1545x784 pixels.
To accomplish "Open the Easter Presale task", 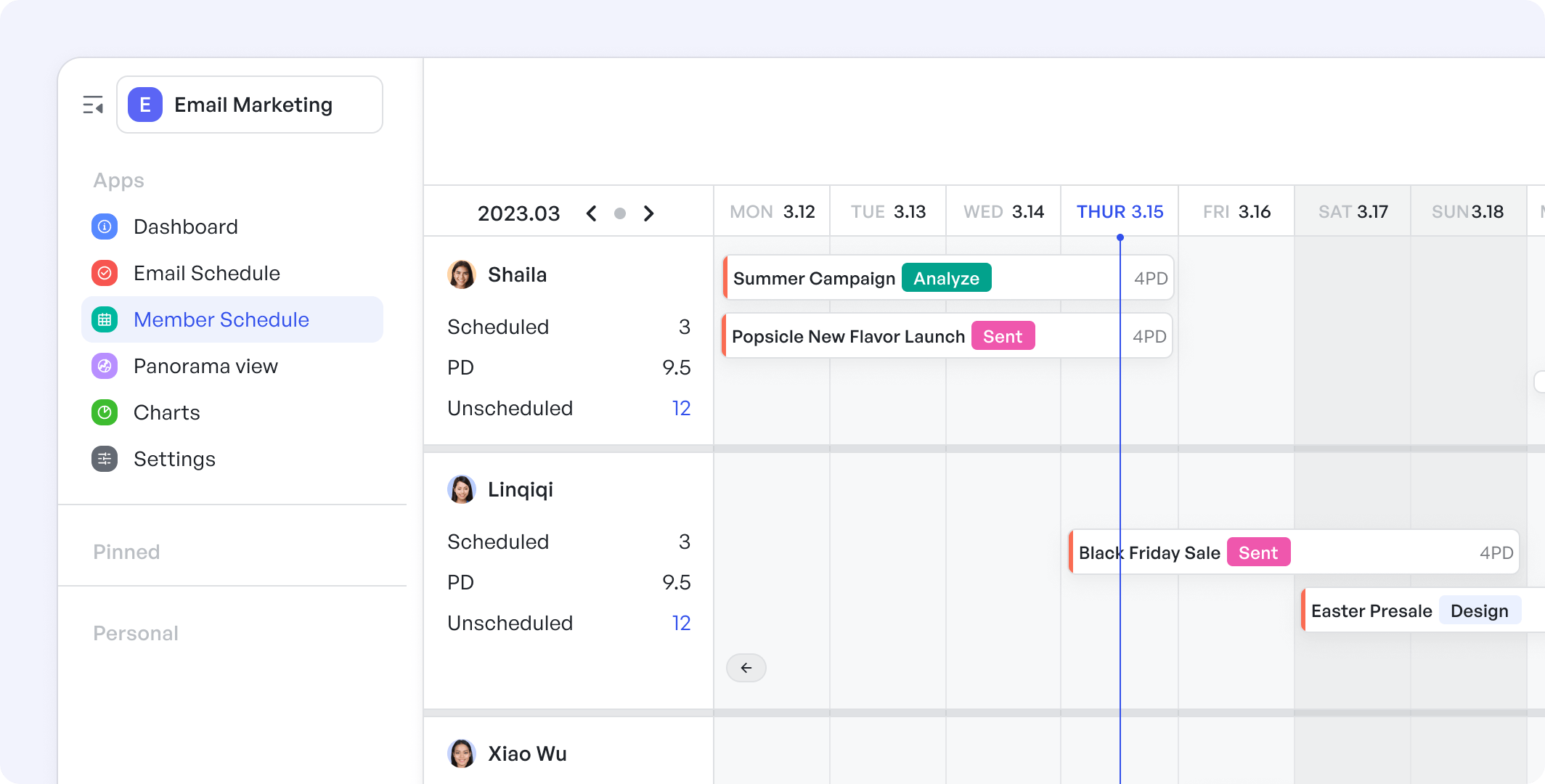I will [1423, 610].
